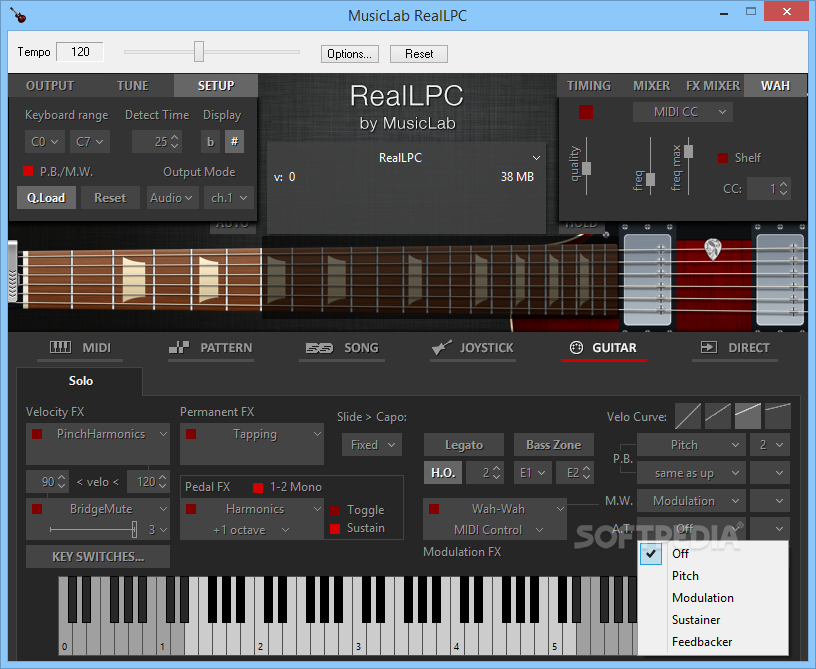Click the Options... button
The width and height of the screenshot is (816, 669).
[350, 54]
